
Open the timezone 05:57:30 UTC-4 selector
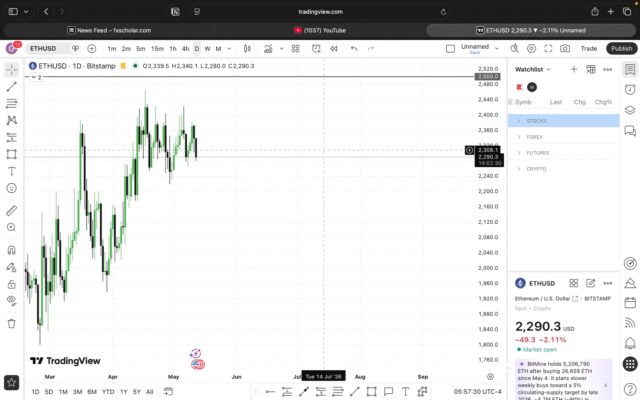click(x=478, y=392)
